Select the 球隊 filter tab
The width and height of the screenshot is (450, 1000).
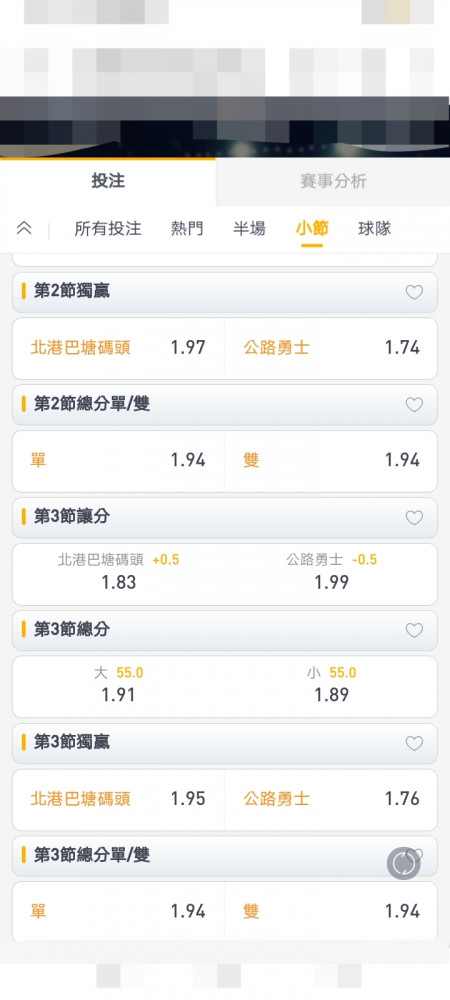click(x=375, y=228)
